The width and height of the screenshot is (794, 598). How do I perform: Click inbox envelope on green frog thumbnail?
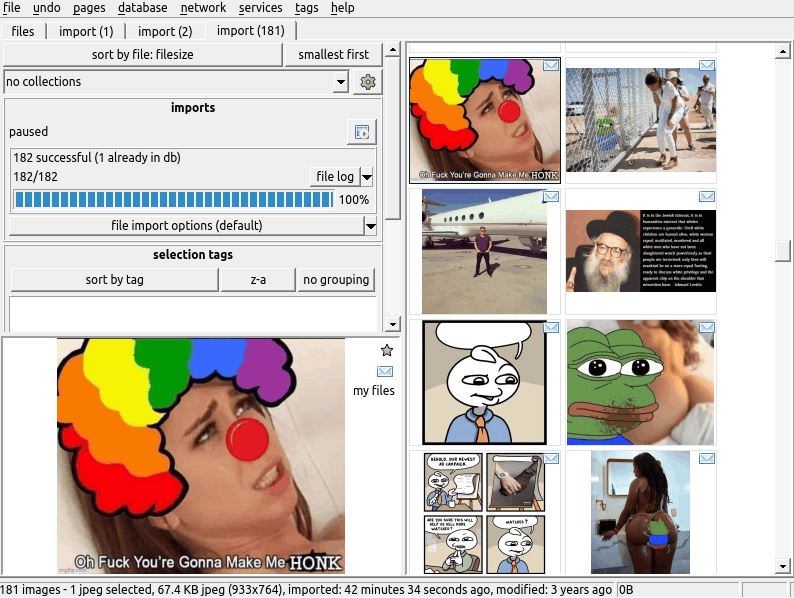[x=707, y=328]
